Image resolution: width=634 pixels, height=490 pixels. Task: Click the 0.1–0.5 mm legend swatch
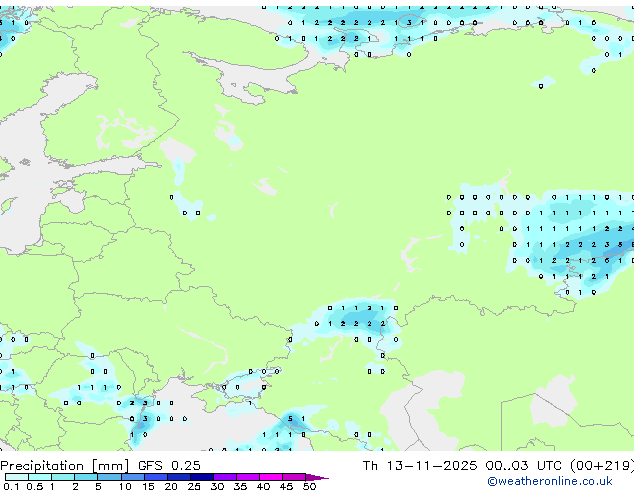click(17, 477)
